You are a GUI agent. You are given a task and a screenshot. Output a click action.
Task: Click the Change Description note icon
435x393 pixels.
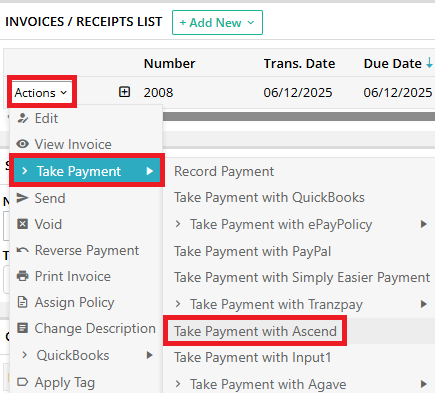[22, 328]
